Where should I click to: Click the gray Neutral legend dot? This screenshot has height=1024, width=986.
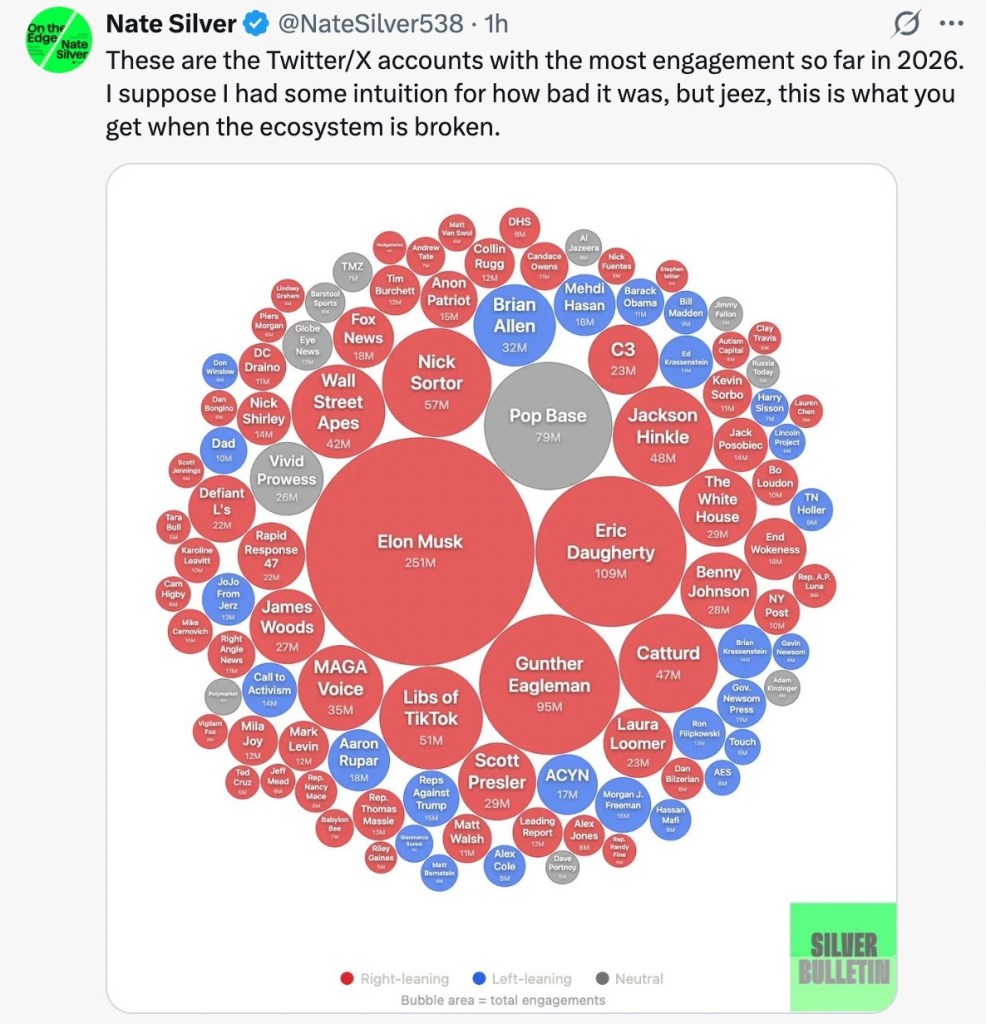602,978
